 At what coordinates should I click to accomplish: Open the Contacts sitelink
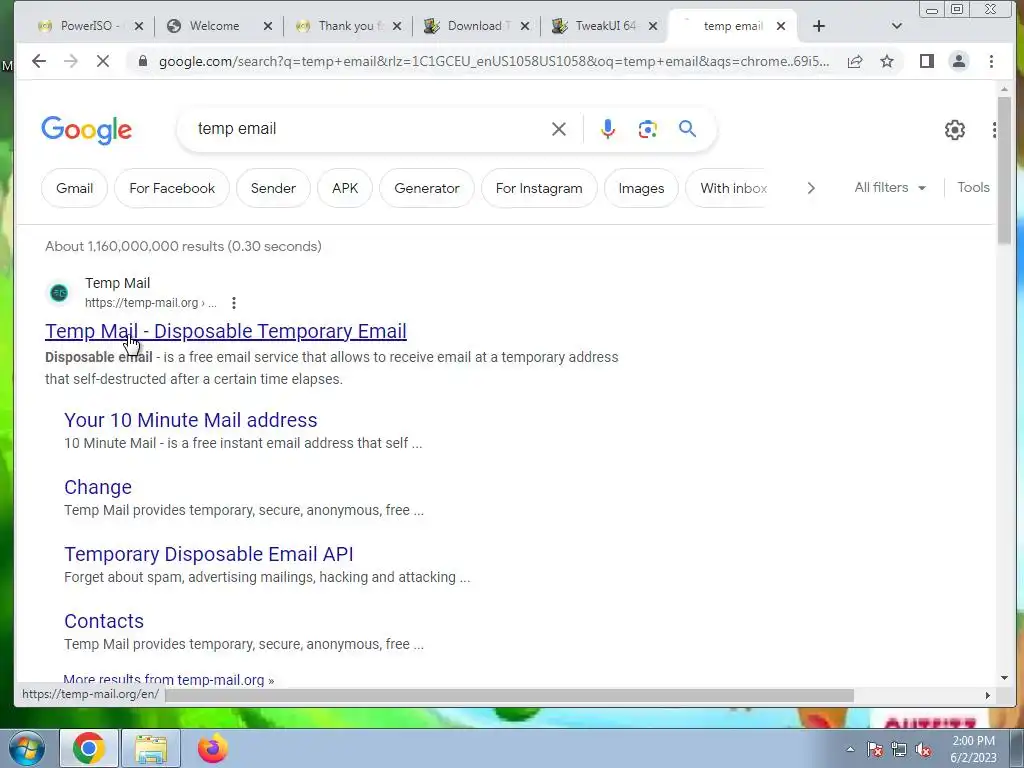click(104, 621)
